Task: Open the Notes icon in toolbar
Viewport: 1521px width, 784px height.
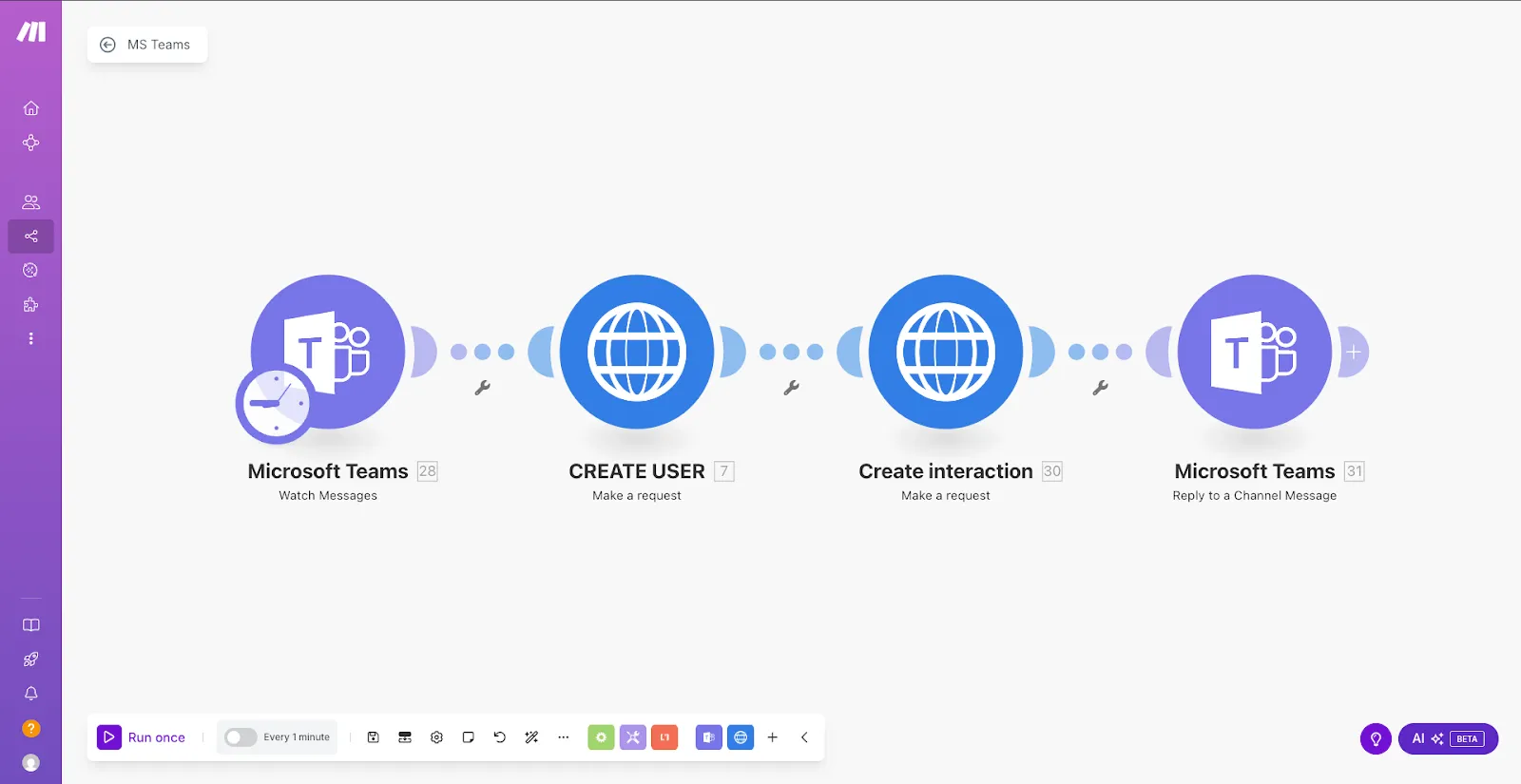Action: point(468,737)
